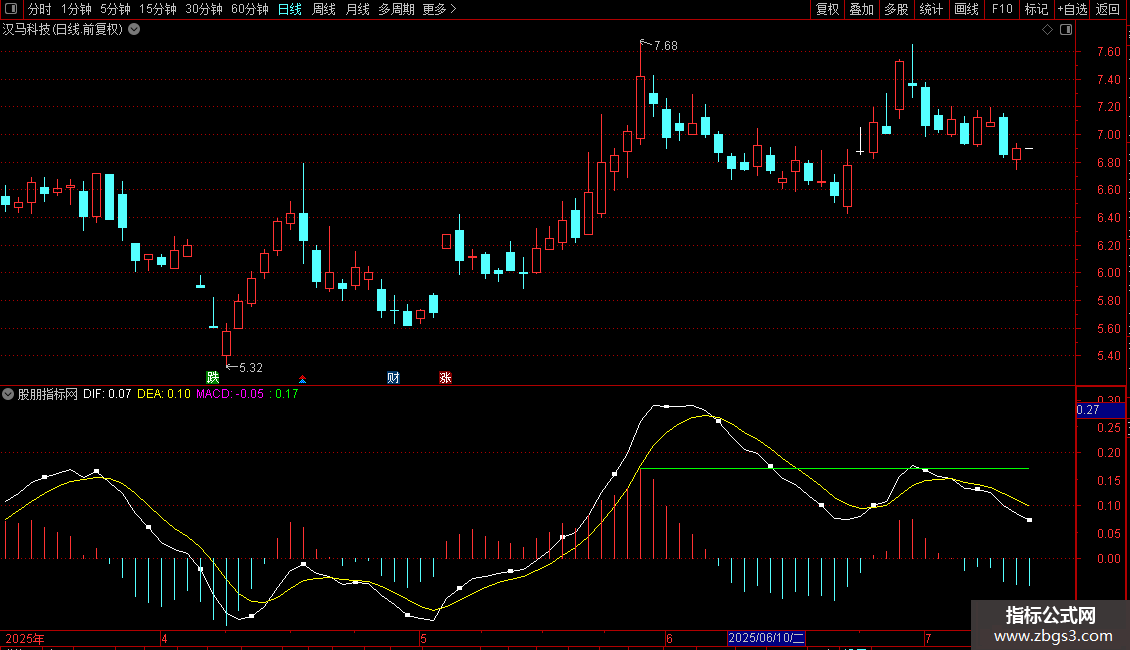
Task: Click the MACD: -0.05 value
Action: [230, 394]
